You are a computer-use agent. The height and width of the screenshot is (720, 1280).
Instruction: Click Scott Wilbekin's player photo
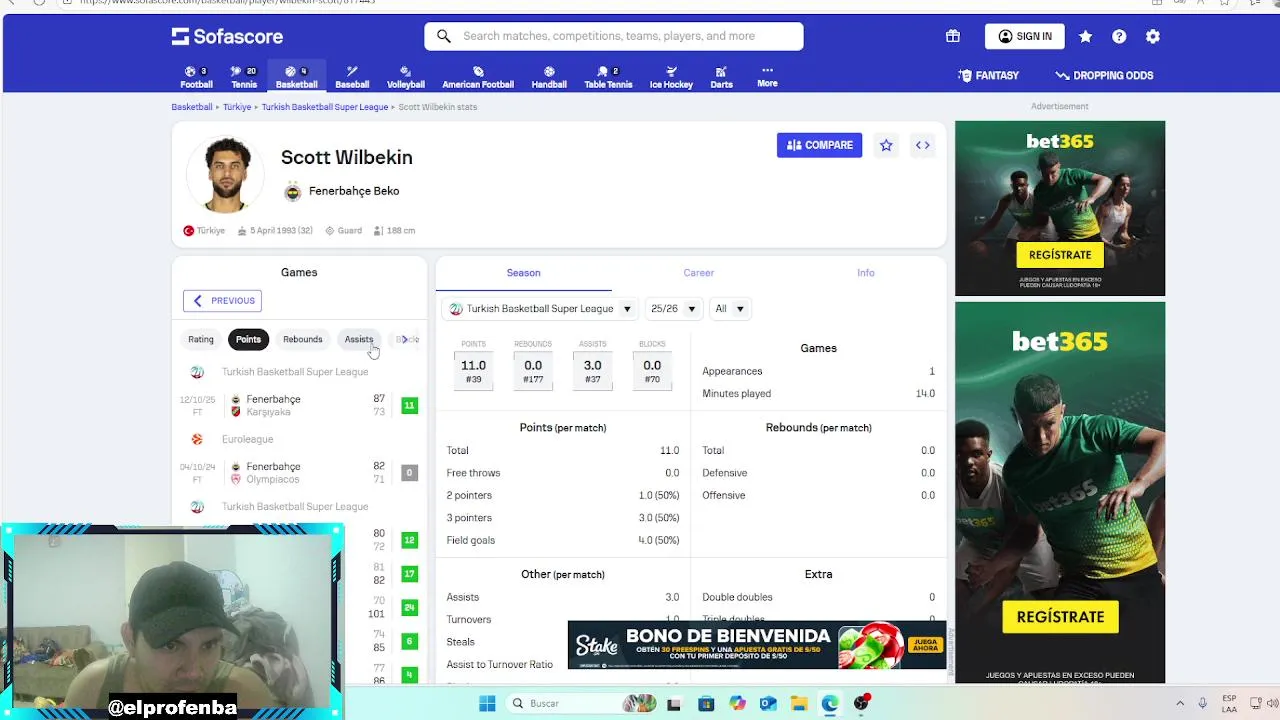[226, 174]
